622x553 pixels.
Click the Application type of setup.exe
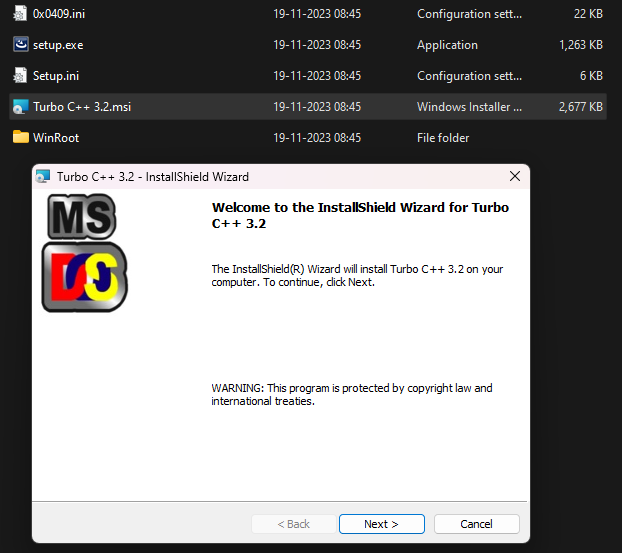(447, 45)
